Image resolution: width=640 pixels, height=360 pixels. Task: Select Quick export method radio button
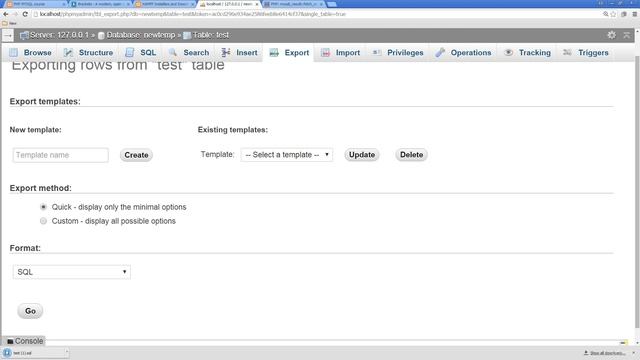tap(43, 207)
